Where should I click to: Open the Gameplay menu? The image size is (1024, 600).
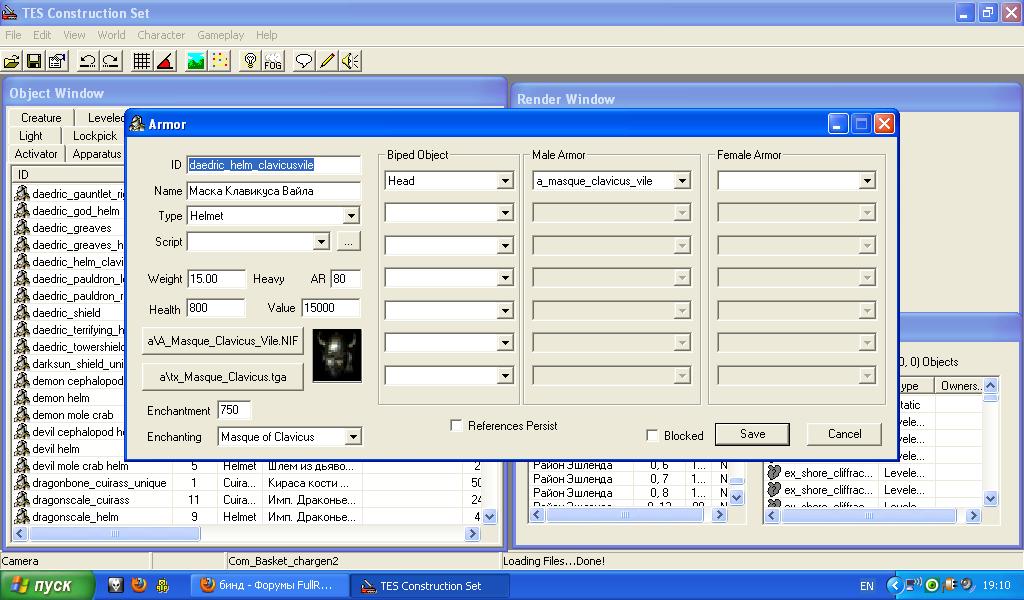[221, 35]
